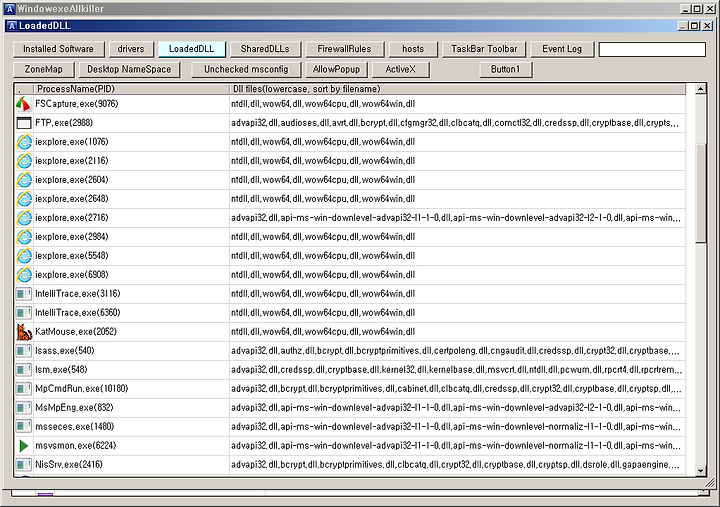Open the ActiveX view

pyautogui.click(x=400, y=69)
